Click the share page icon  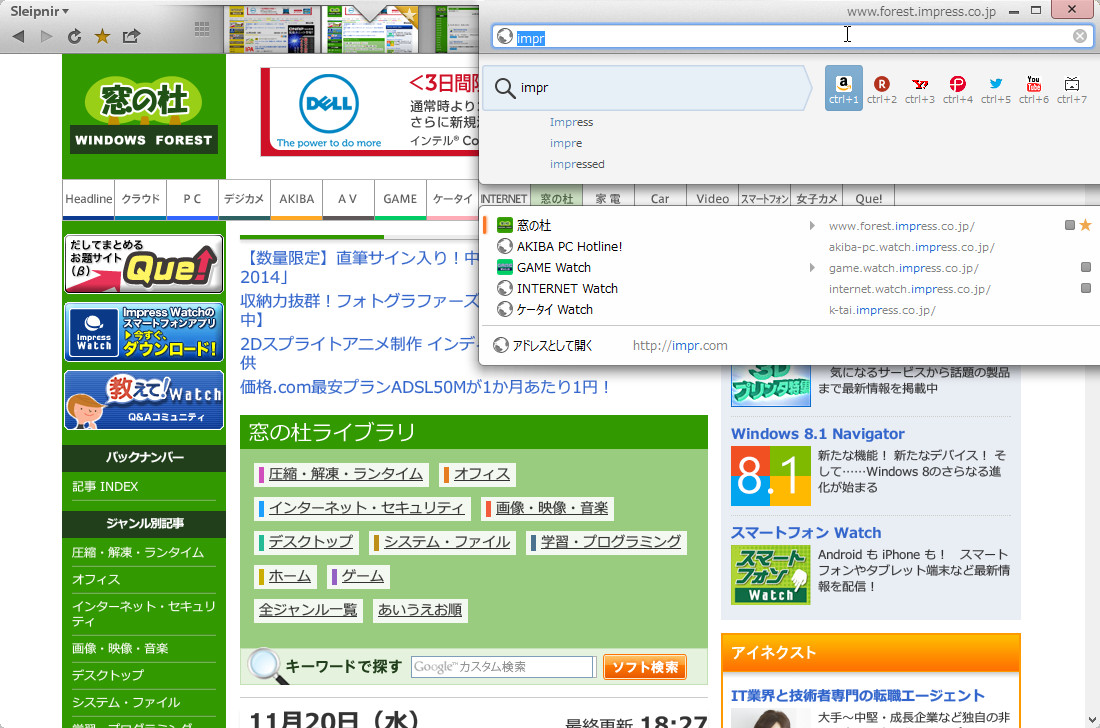(131, 35)
